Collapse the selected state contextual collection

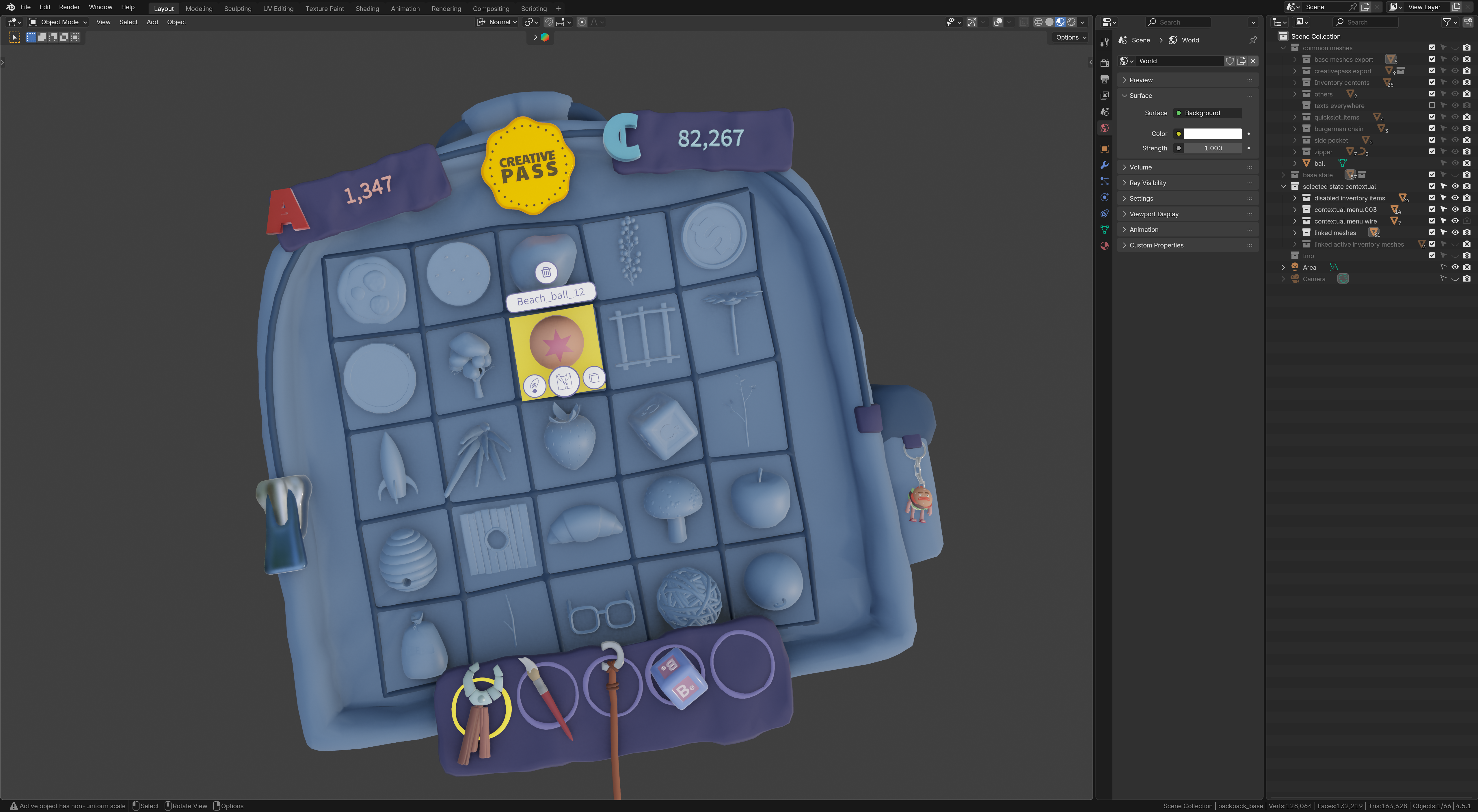click(1283, 187)
